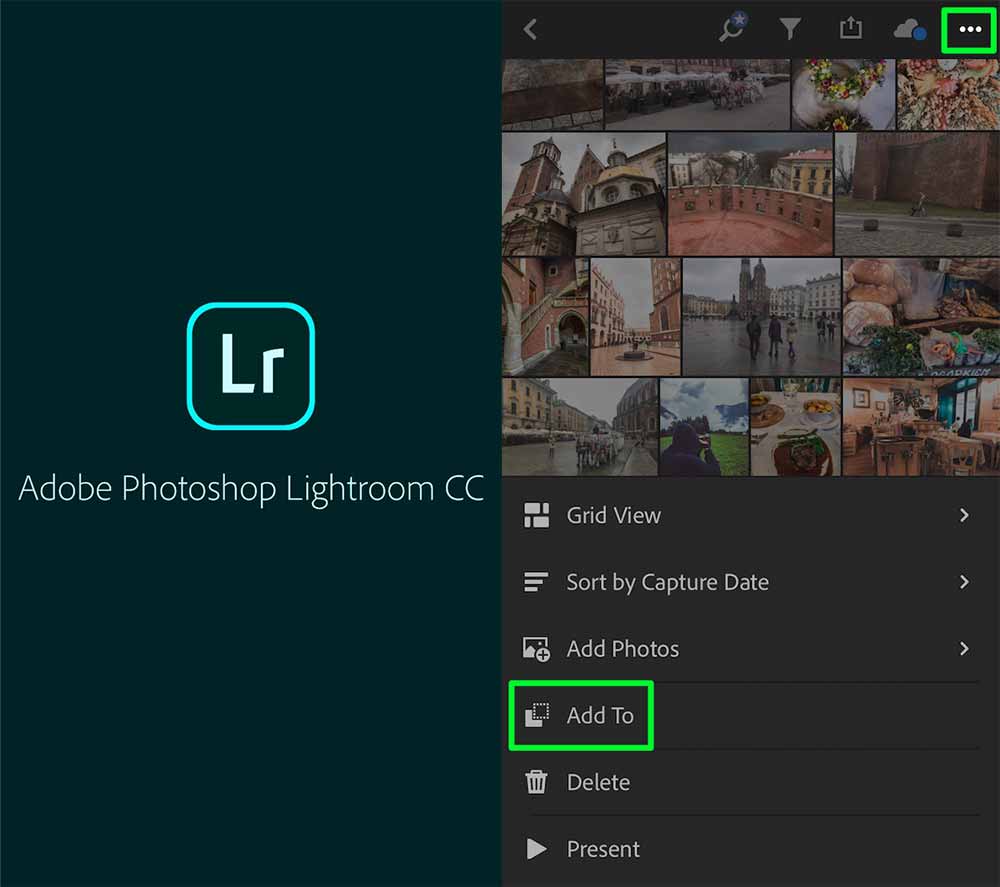Select Delete menu entry
Screen dimensions: 1000x887
[751, 782]
